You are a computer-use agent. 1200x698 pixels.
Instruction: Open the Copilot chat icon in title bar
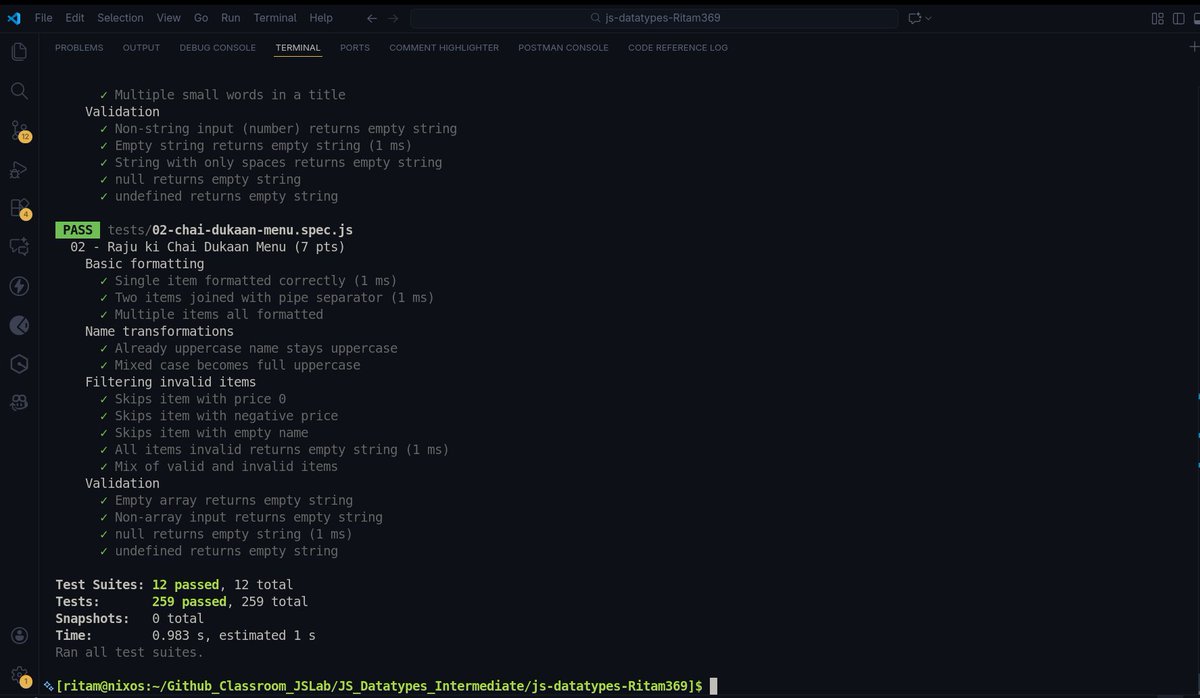tap(914, 18)
